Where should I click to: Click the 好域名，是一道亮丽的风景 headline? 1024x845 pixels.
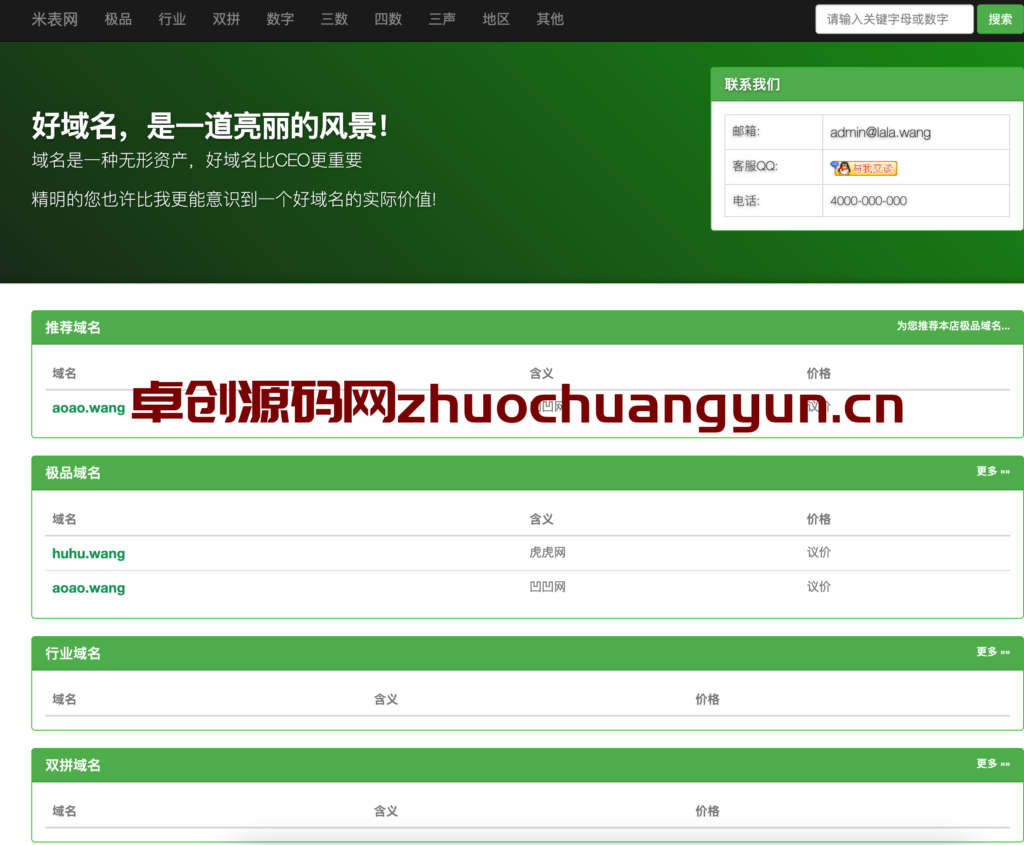pos(210,125)
